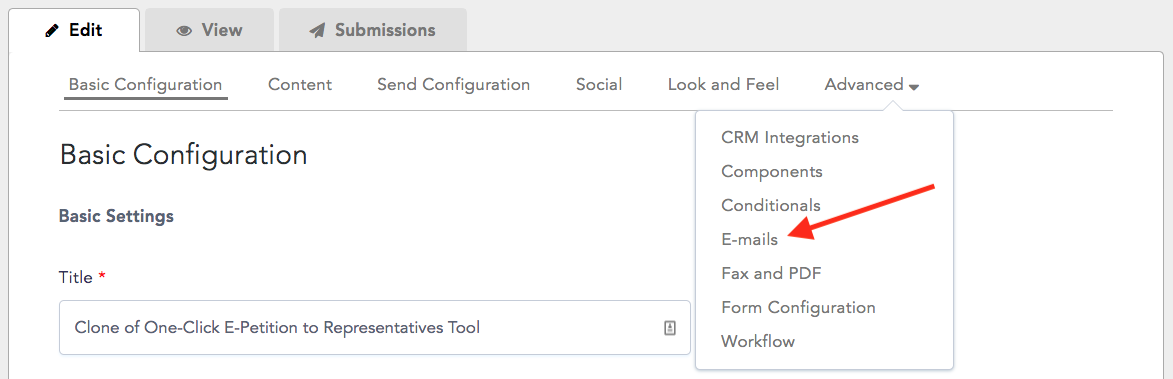This screenshot has height=379, width=1173.
Task: Click into the Title text field
Action: (374, 327)
